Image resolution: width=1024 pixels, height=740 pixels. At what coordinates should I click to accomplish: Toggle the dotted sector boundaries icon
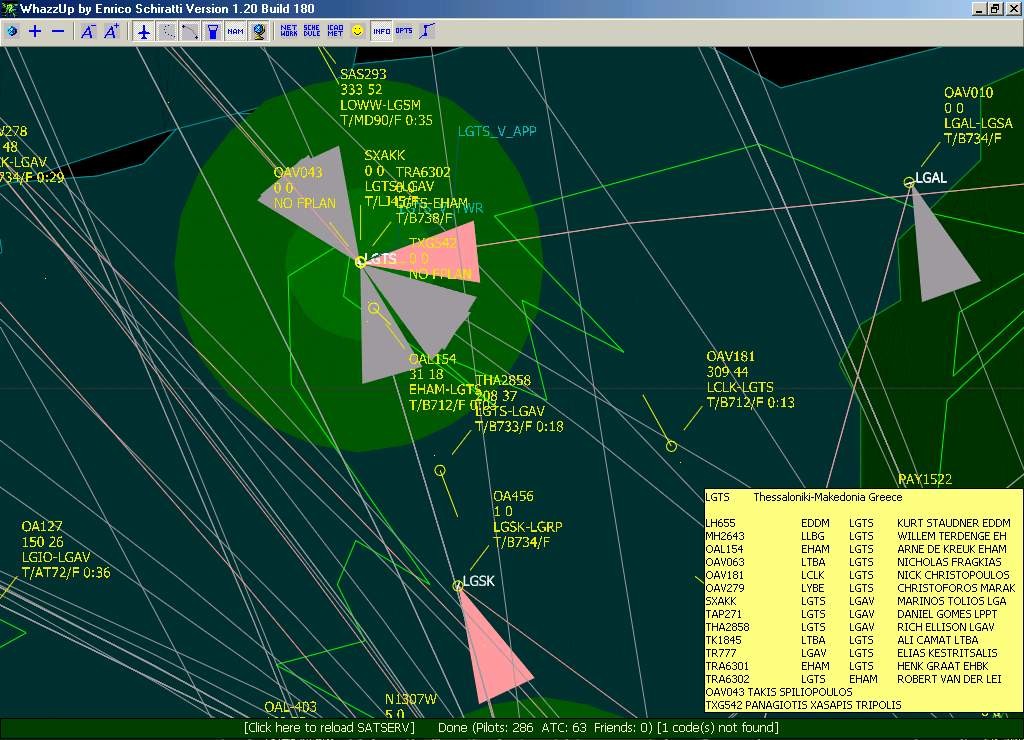coord(167,31)
